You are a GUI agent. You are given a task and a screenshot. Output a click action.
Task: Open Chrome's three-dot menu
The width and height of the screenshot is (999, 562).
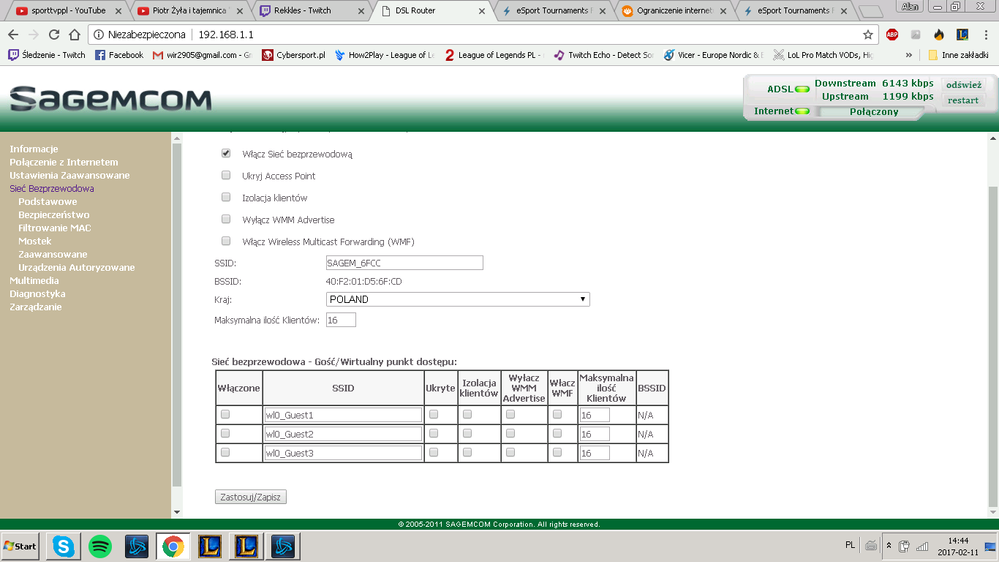(x=984, y=34)
